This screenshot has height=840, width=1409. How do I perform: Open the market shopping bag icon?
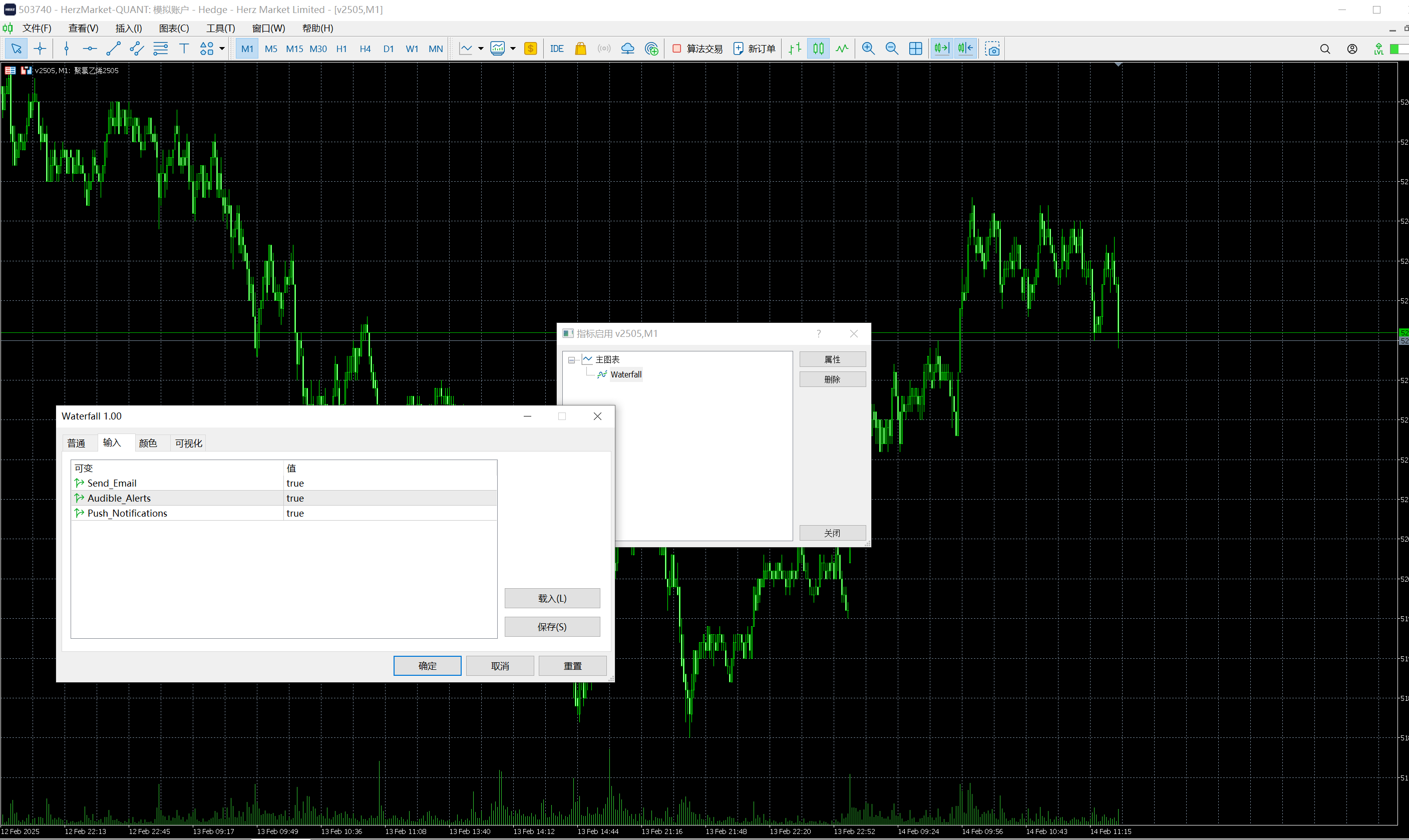click(x=580, y=49)
